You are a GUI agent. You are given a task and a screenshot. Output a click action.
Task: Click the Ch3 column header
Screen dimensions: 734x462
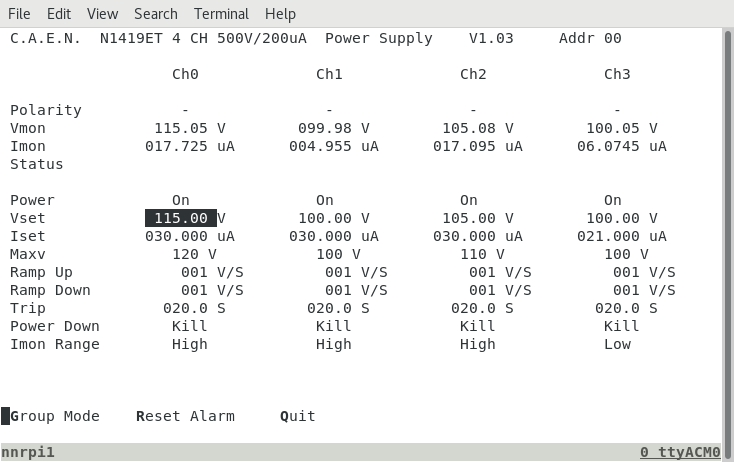(617, 74)
